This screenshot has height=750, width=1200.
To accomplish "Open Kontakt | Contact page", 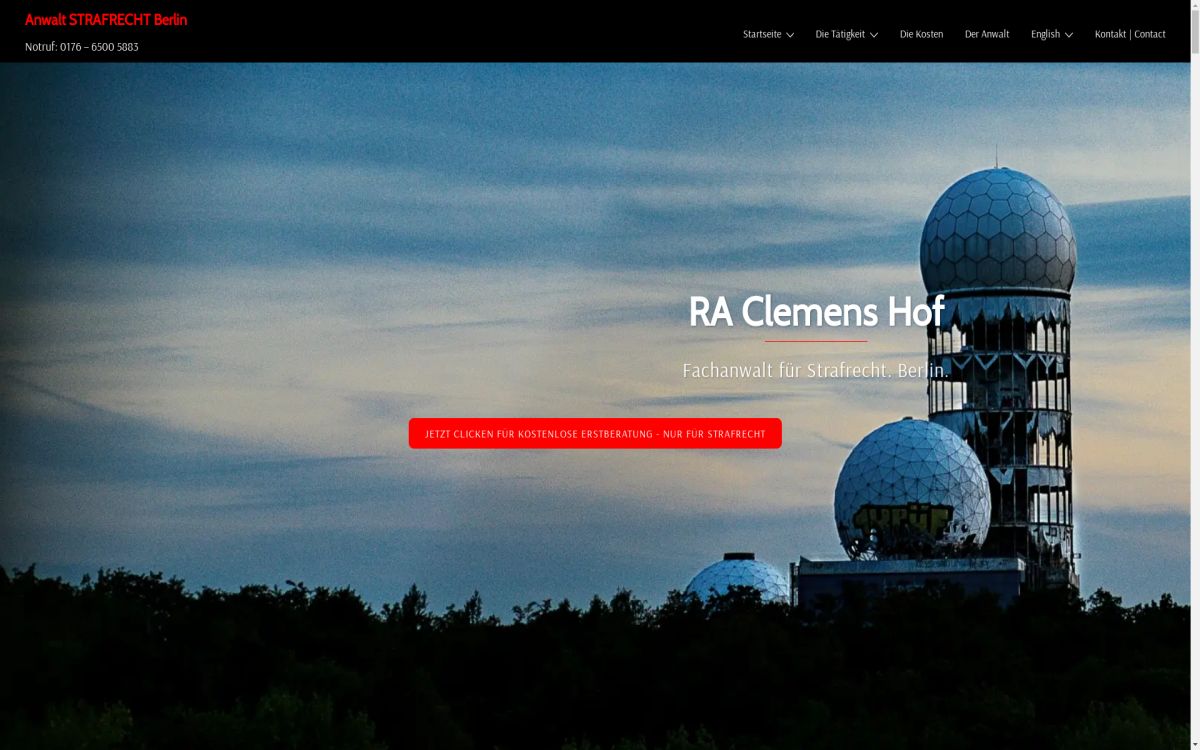I will tap(1130, 34).
